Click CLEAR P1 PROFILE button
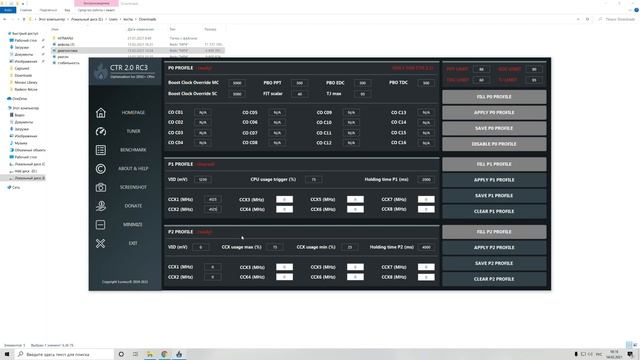640x360 pixels. pos(494,211)
